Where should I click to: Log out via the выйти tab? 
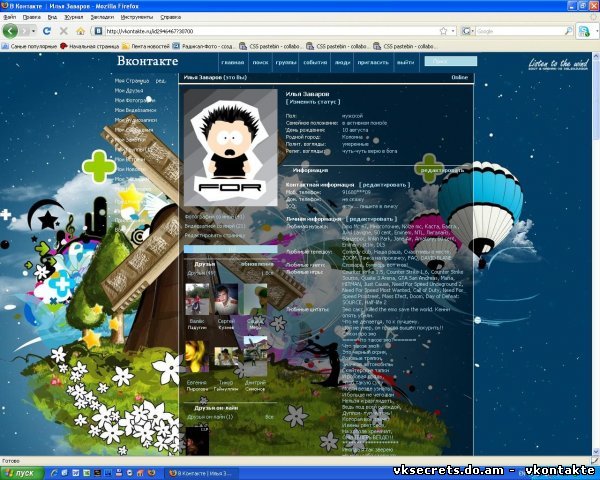pos(406,62)
